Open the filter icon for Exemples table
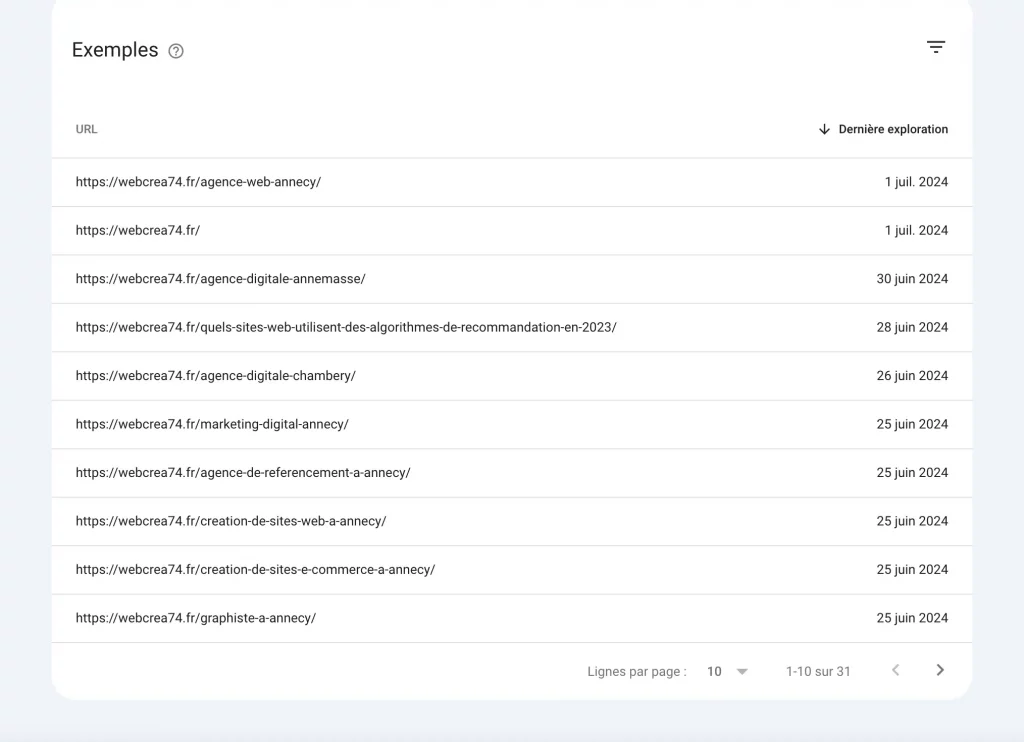 pos(936,47)
